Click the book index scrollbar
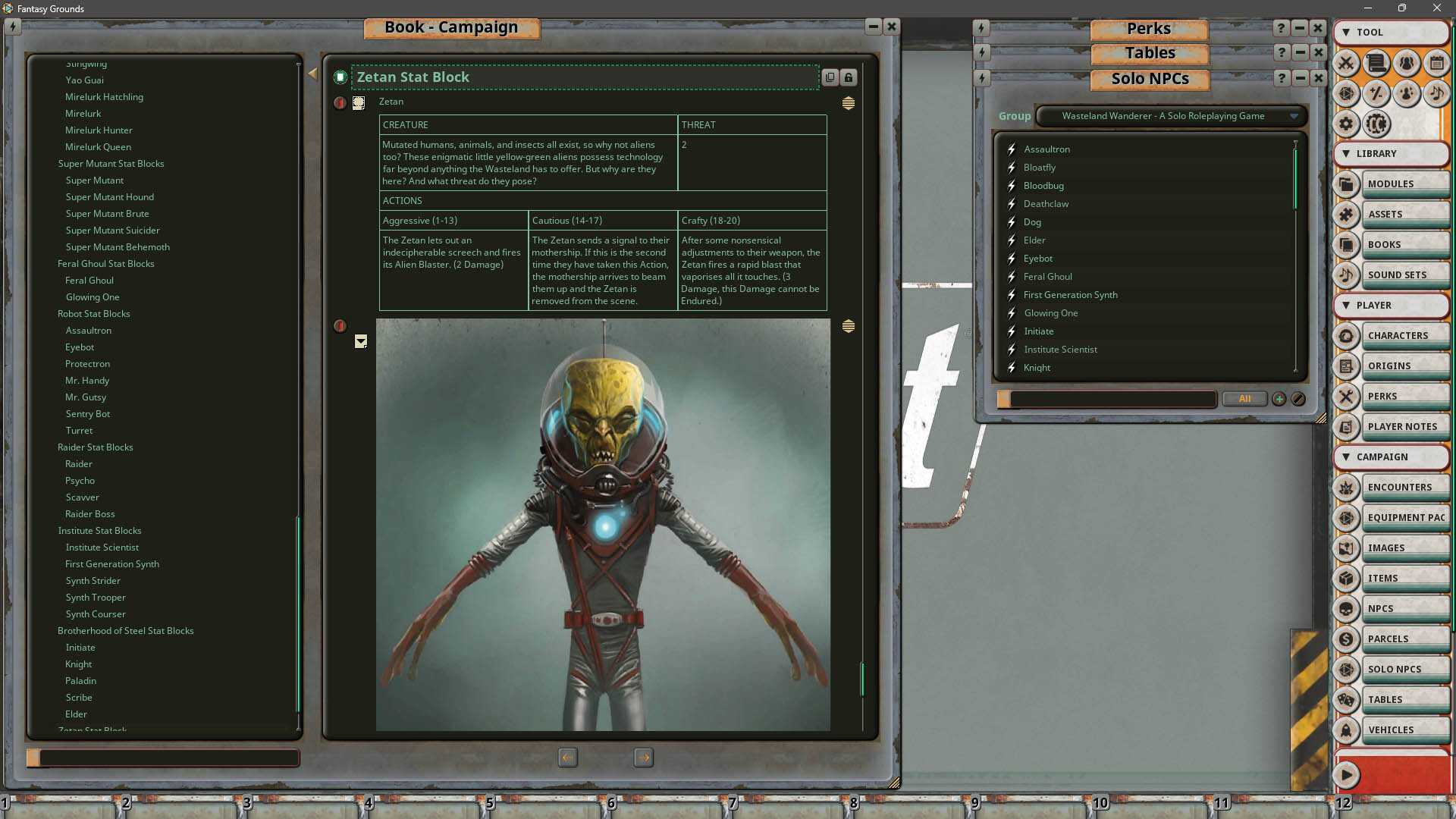Image resolution: width=1456 pixels, height=819 pixels. (298, 614)
